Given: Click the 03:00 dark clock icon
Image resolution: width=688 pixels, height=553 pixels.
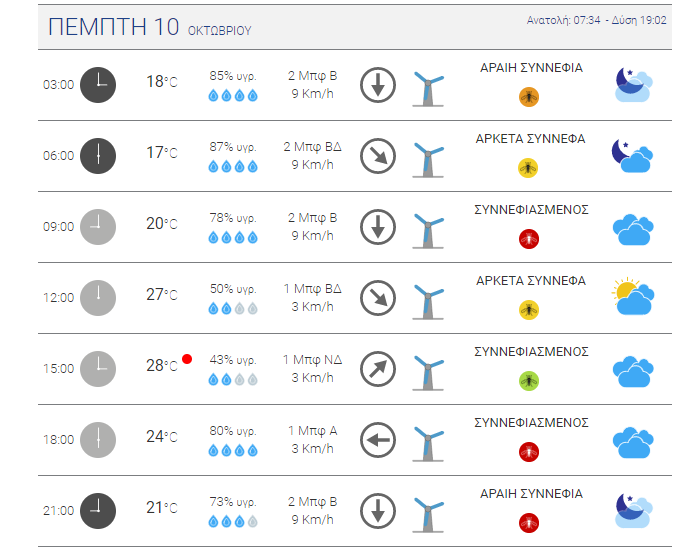Looking at the screenshot, I should [98, 85].
